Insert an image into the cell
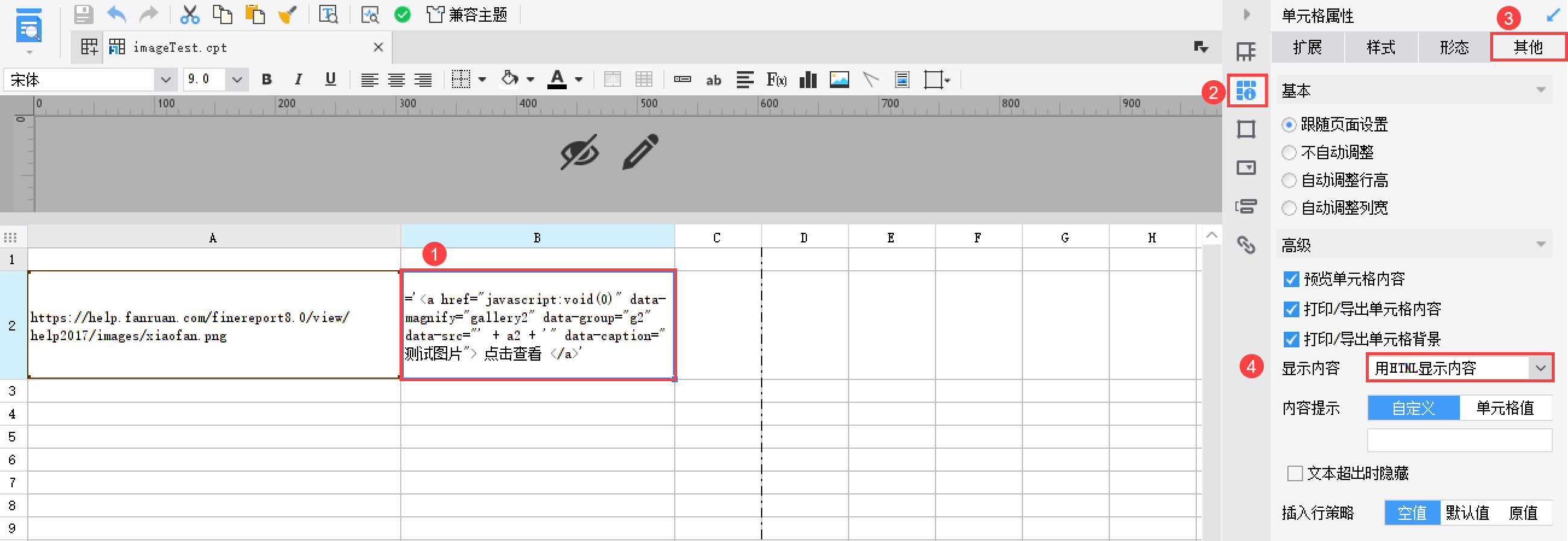 coord(840,80)
